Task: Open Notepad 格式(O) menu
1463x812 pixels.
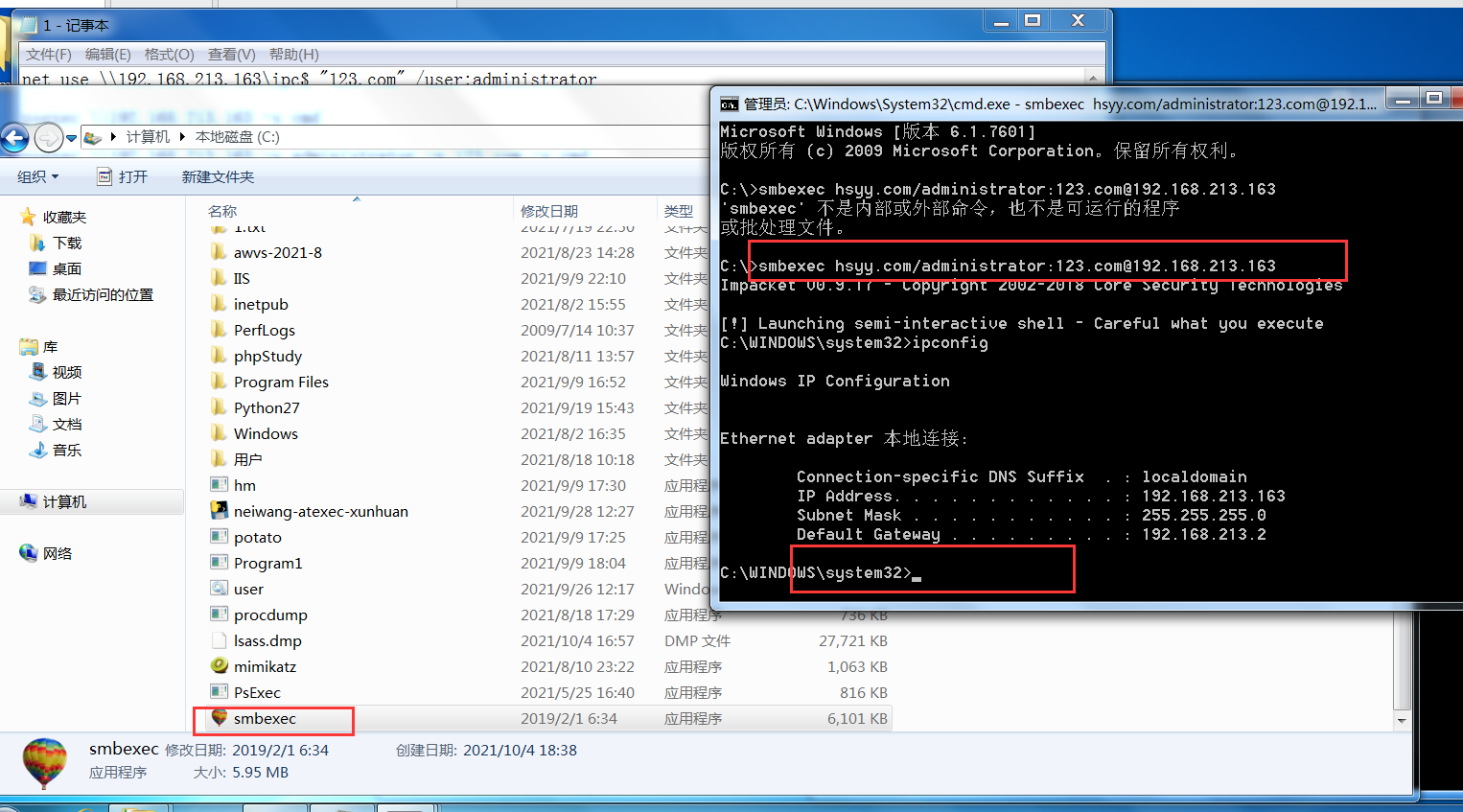Action: pos(169,55)
